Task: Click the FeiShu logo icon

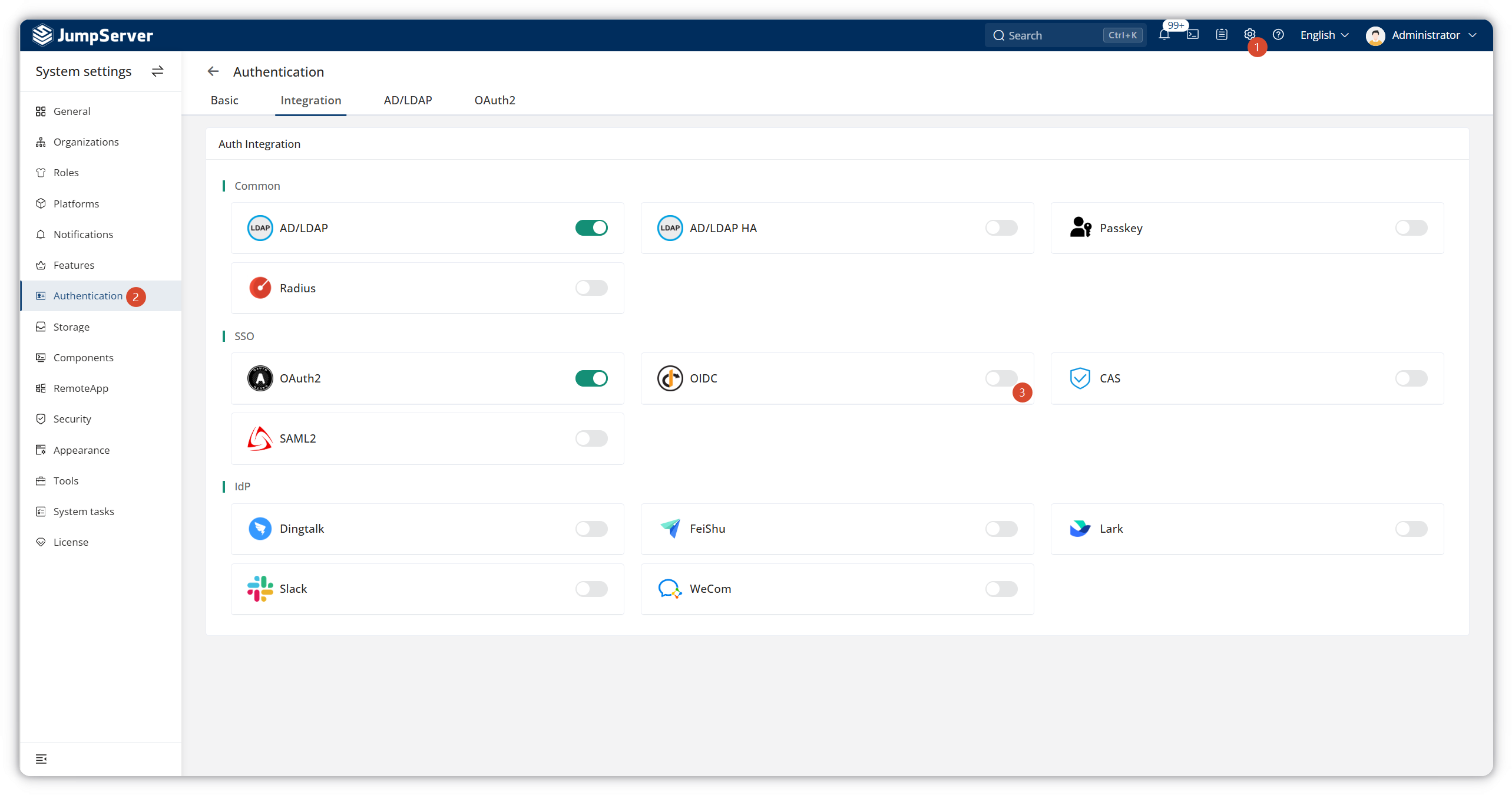Action: click(x=670, y=529)
